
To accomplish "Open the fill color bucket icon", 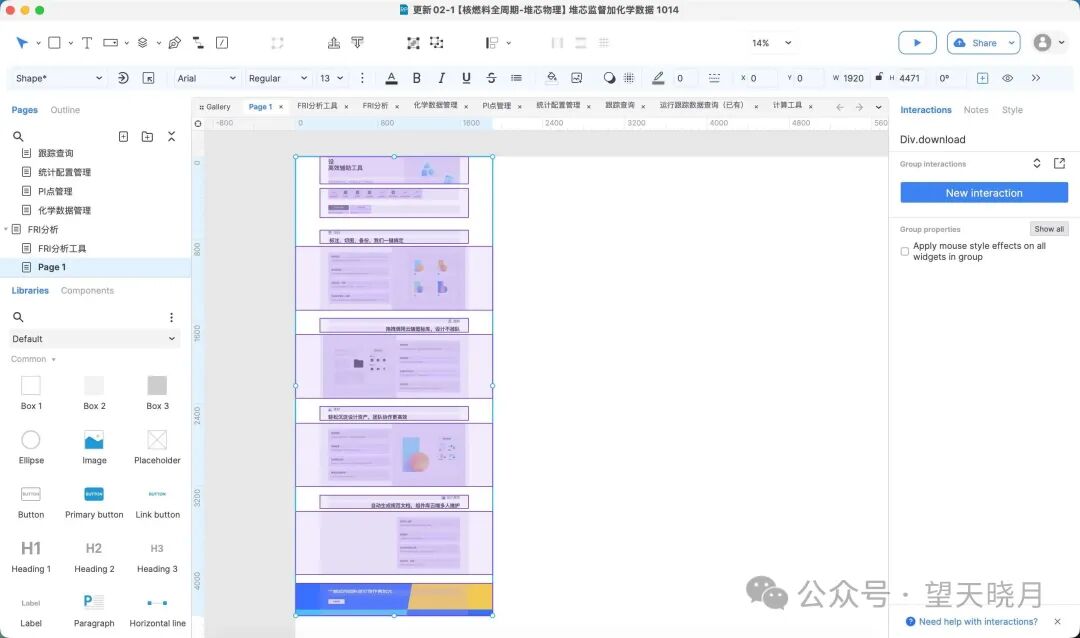I will pyautogui.click(x=551, y=78).
